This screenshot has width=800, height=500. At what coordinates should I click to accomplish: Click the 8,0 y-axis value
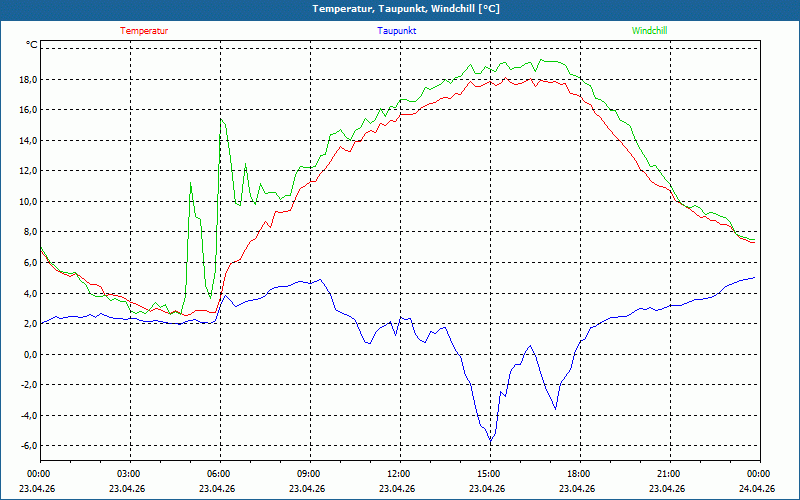tap(31, 232)
